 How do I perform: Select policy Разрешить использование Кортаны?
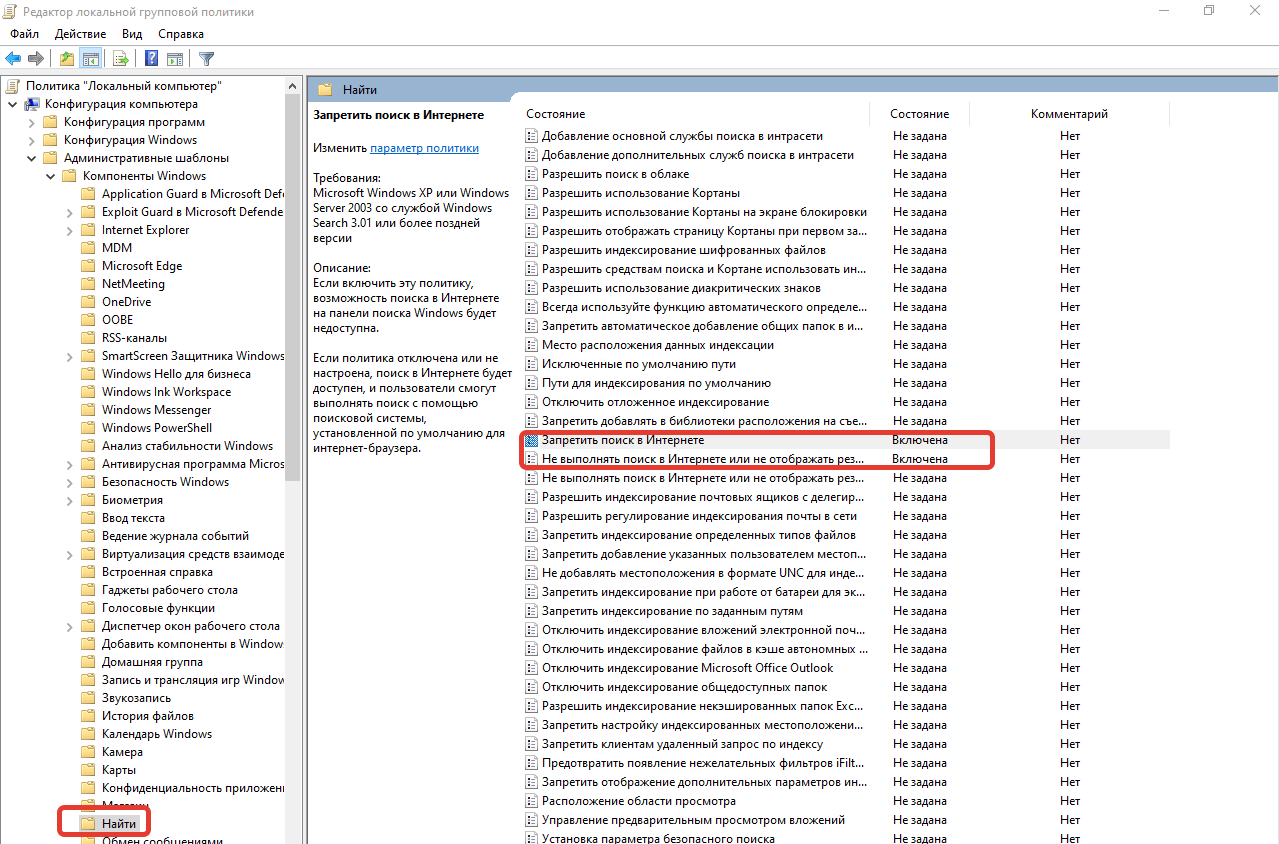[x=640, y=193]
